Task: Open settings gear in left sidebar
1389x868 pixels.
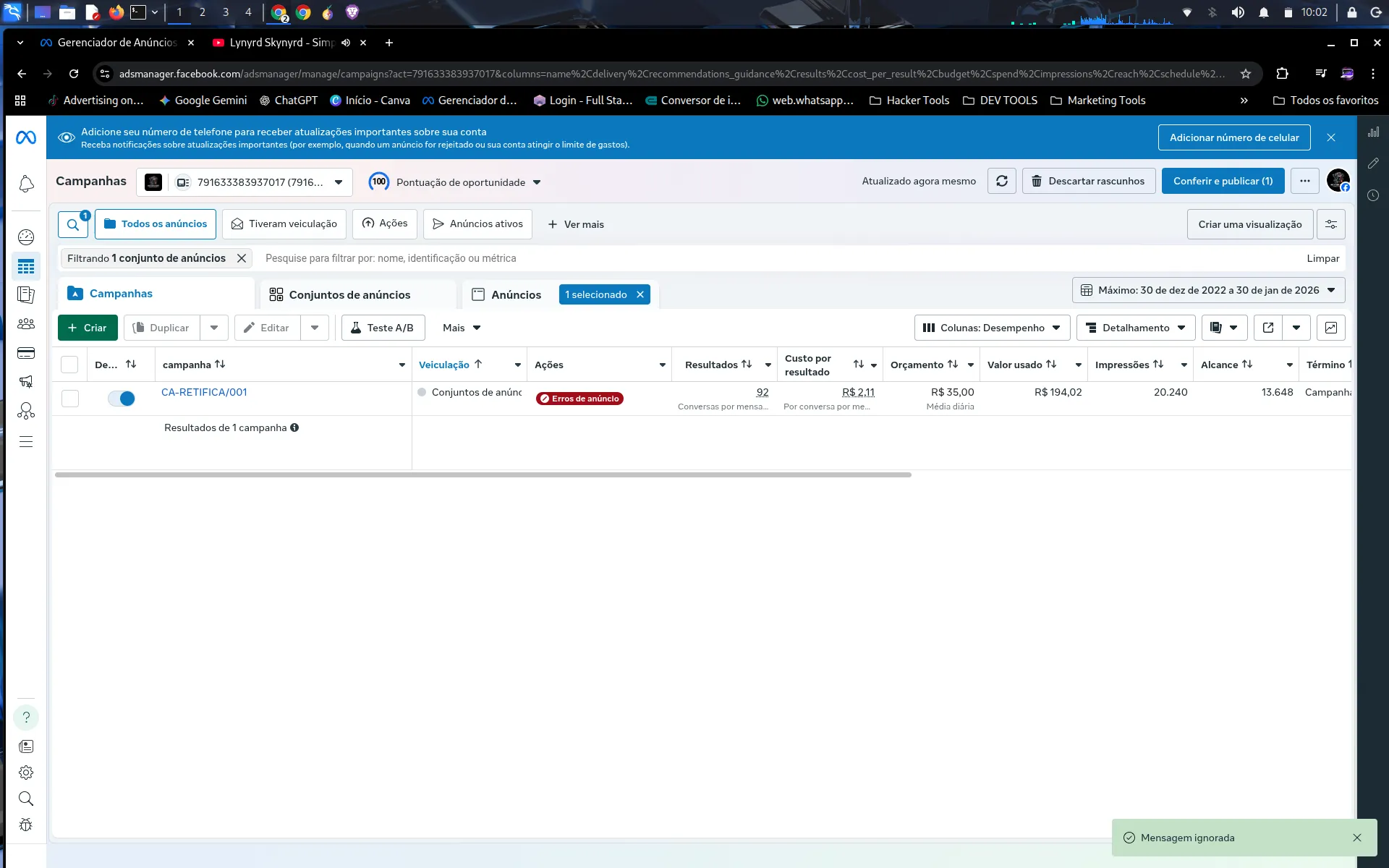Action: [x=26, y=773]
